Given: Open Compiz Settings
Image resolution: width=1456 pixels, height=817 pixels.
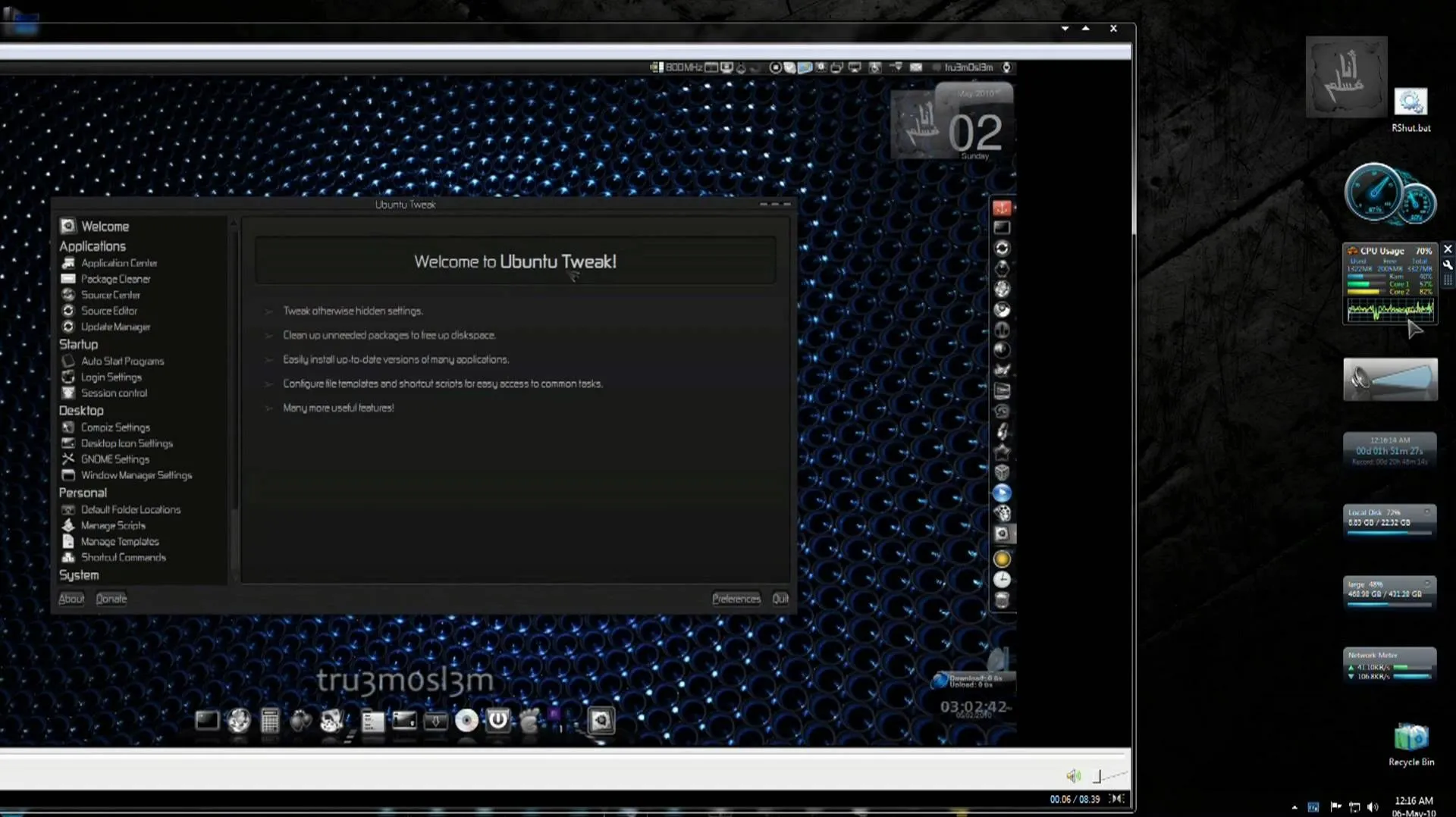Looking at the screenshot, I should [106, 427].
